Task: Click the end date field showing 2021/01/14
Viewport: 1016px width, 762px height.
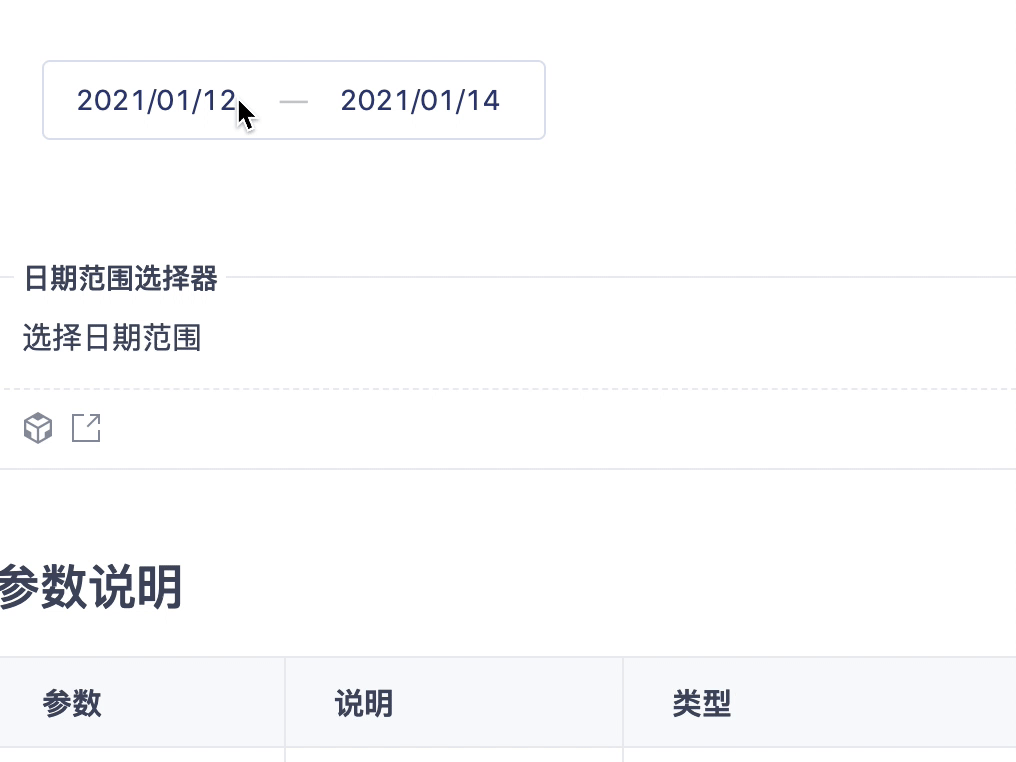Action: pyautogui.click(x=420, y=100)
